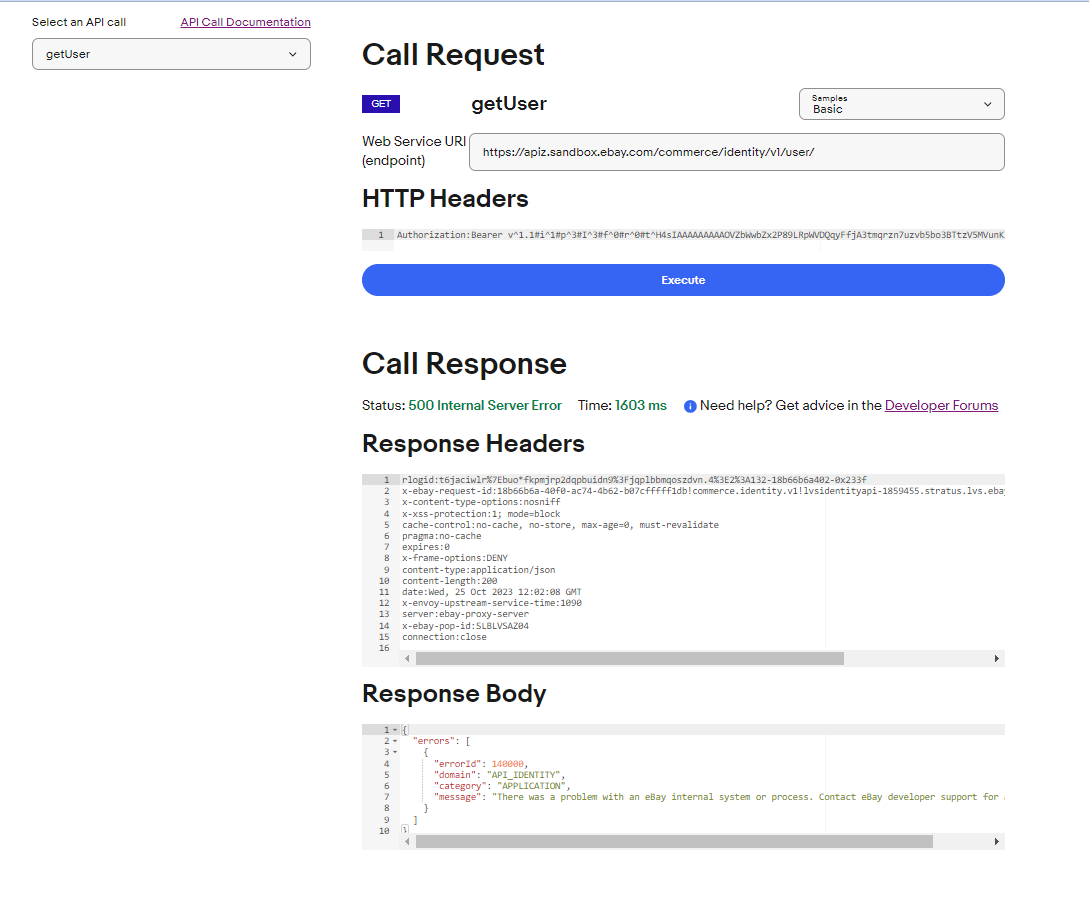Click the date:Wed, 25 Oct 2023 line
Screen dimensions: 1089x923
click(x=492, y=592)
